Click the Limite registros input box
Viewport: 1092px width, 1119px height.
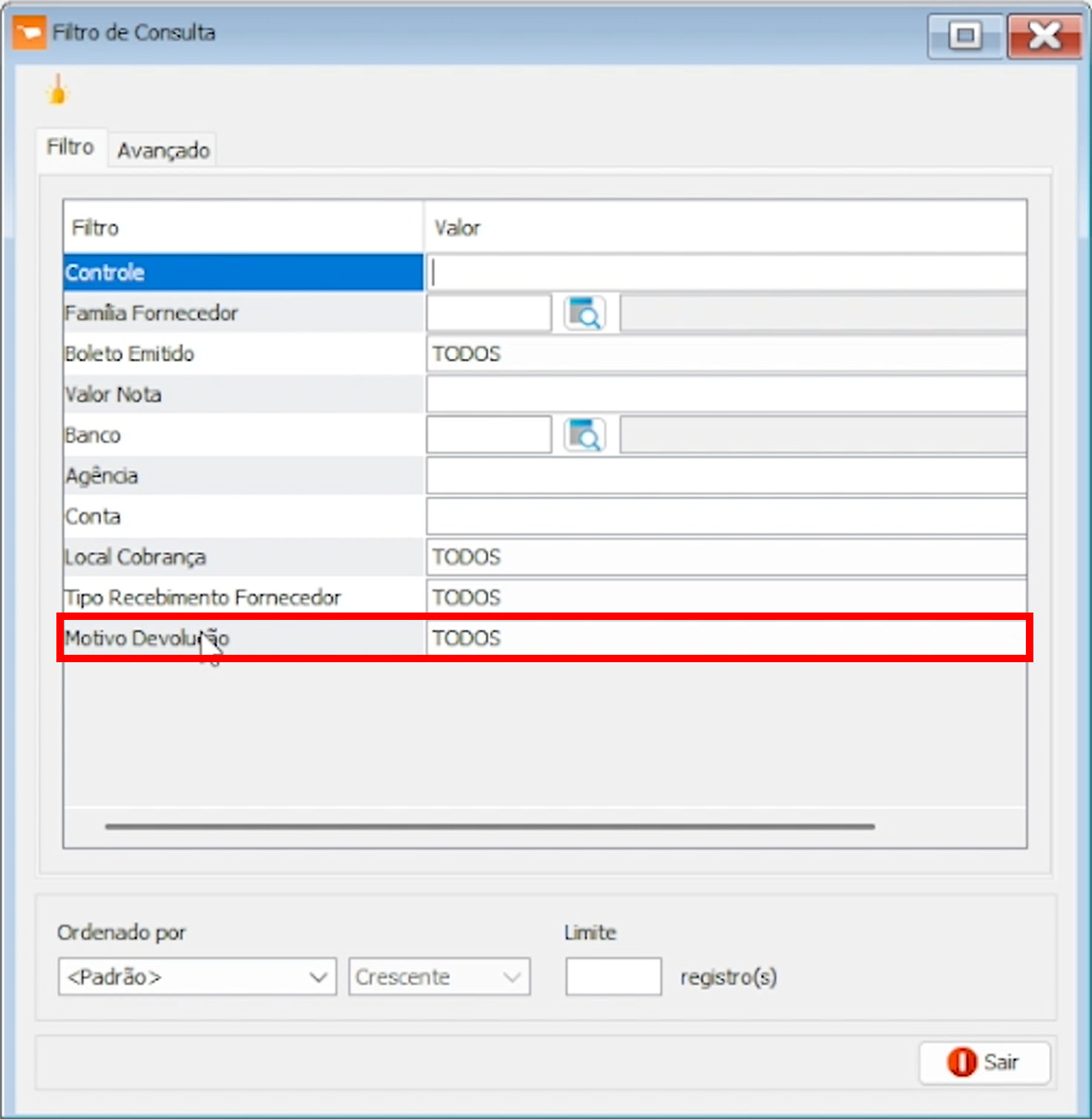pos(613,977)
